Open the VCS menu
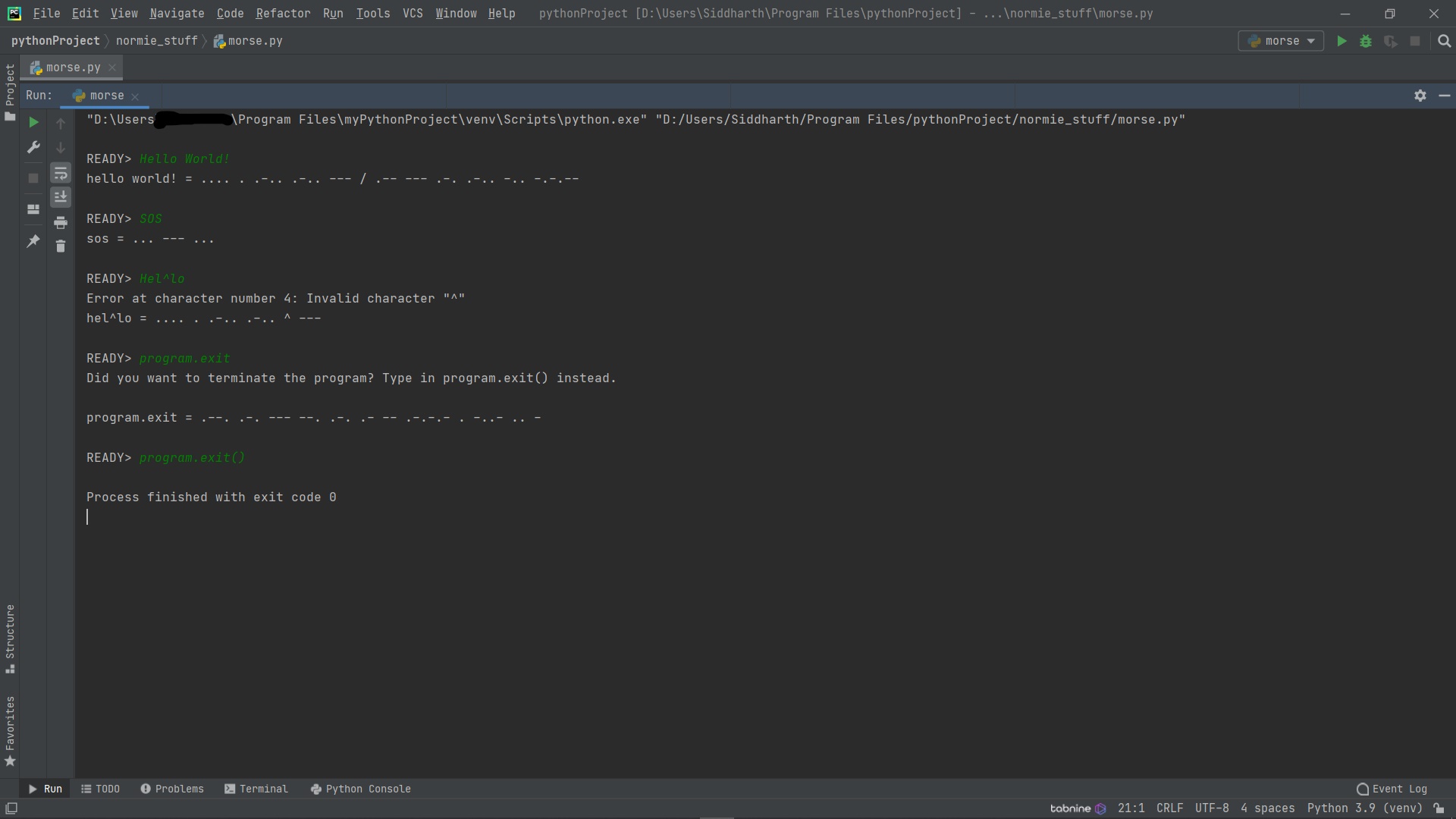Image resolution: width=1456 pixels, height=819 pixels. pos(413,14)
